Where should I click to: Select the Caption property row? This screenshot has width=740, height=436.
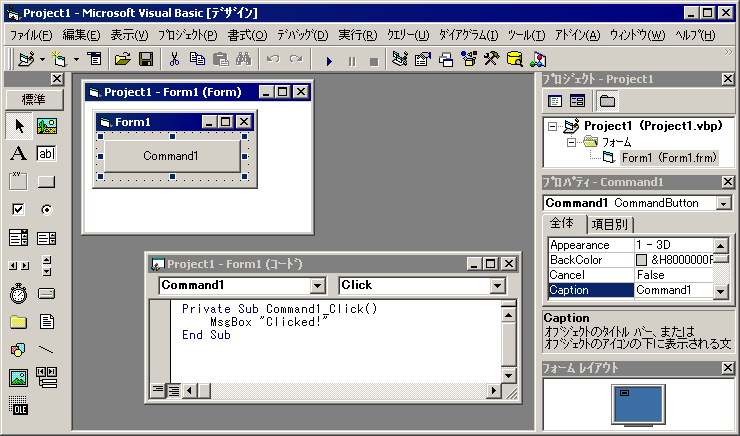(x=631, y=290)
